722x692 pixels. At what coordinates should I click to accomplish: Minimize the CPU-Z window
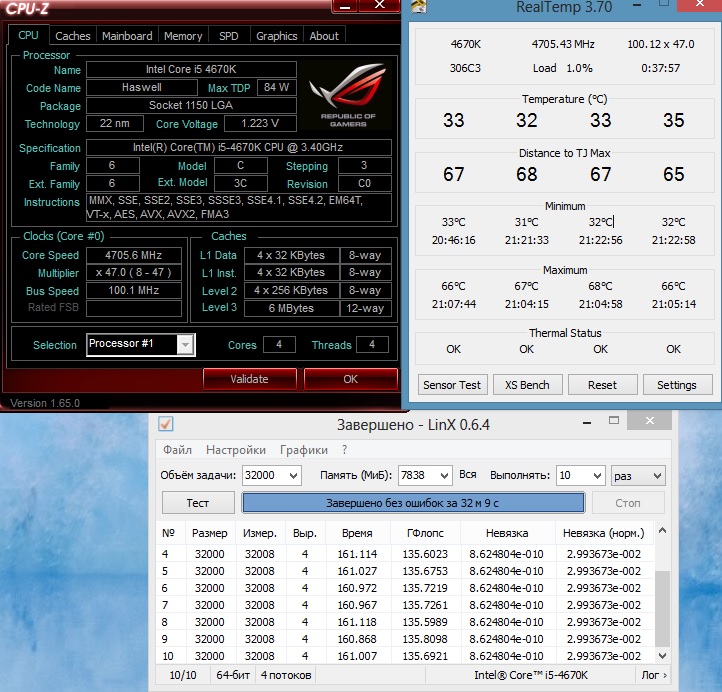tap(345, 6)
